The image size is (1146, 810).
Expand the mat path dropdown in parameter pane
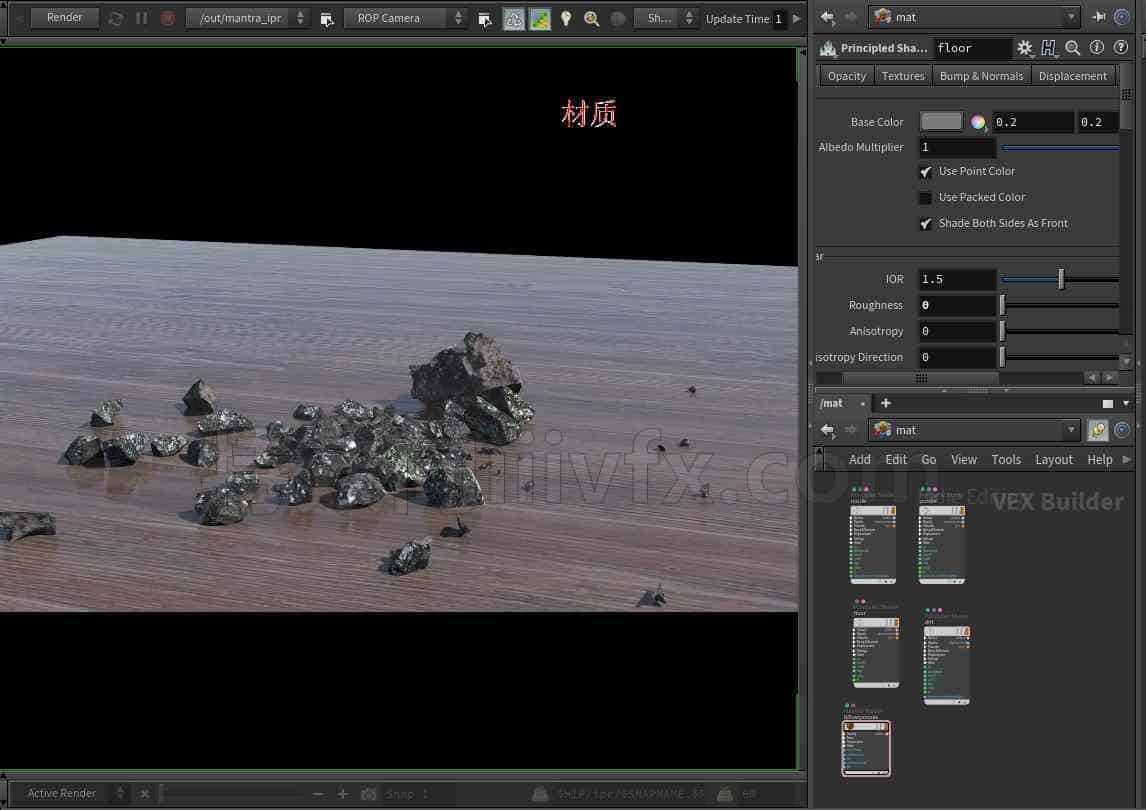(1071, 17)
